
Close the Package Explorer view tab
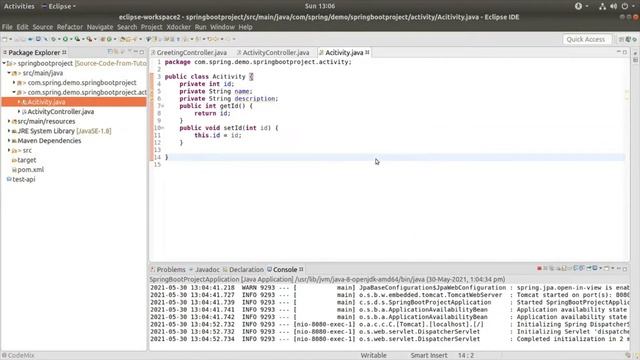64,52
